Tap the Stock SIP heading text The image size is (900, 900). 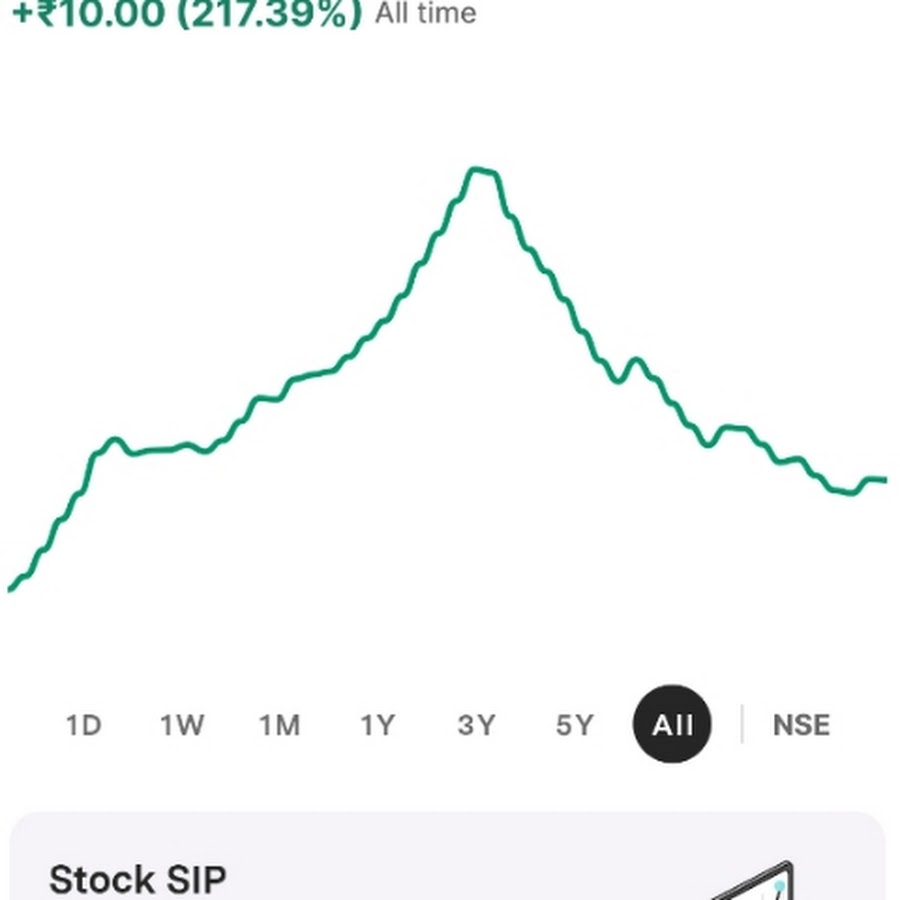[138, 879]
